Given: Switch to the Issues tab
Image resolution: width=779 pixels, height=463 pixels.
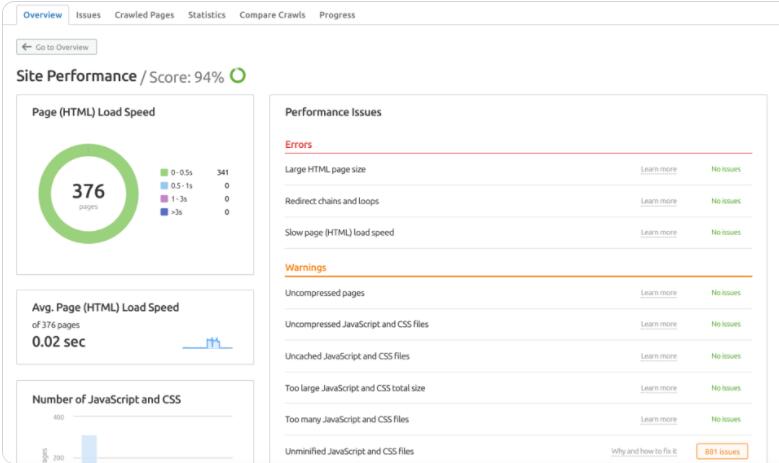Looking at the screenshot, I should (x=88, y=15).
